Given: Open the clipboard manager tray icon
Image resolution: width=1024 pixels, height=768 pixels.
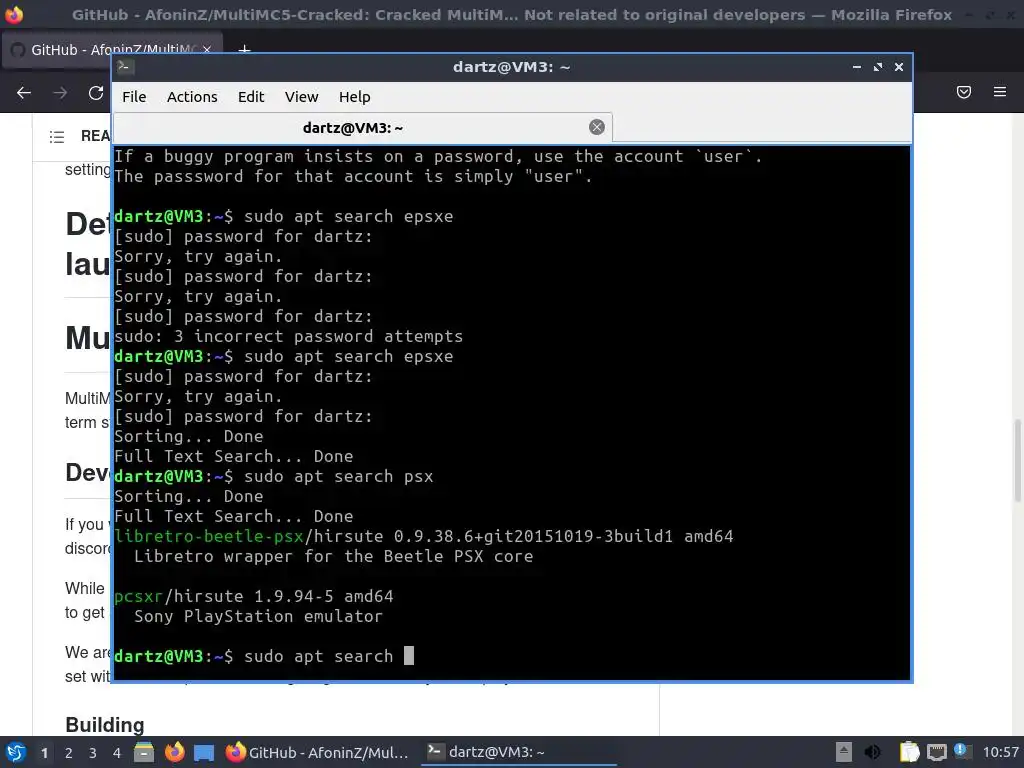Looking at the screenshot, I should point(909,752).
